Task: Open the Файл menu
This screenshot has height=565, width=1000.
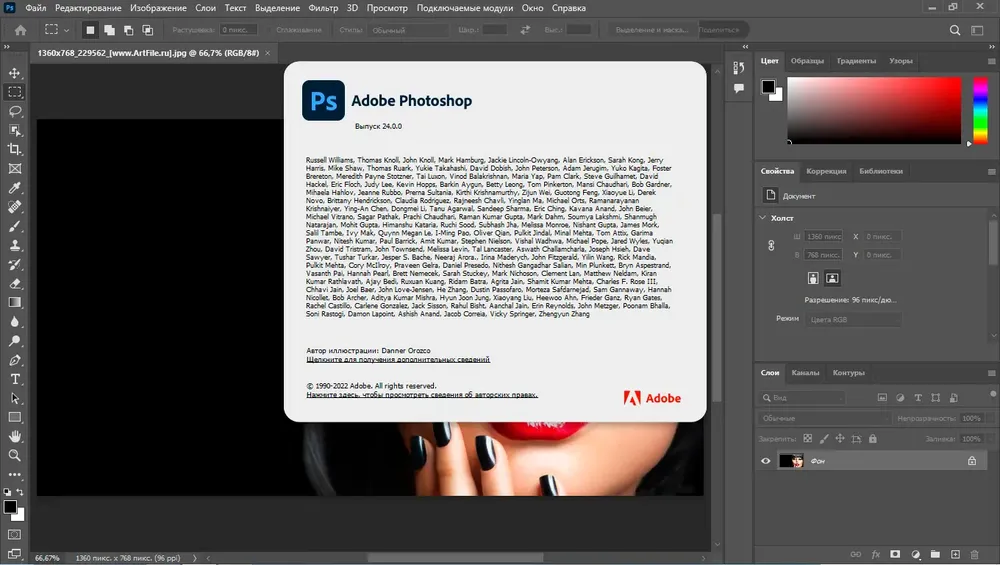Action: tap(36, 8)
